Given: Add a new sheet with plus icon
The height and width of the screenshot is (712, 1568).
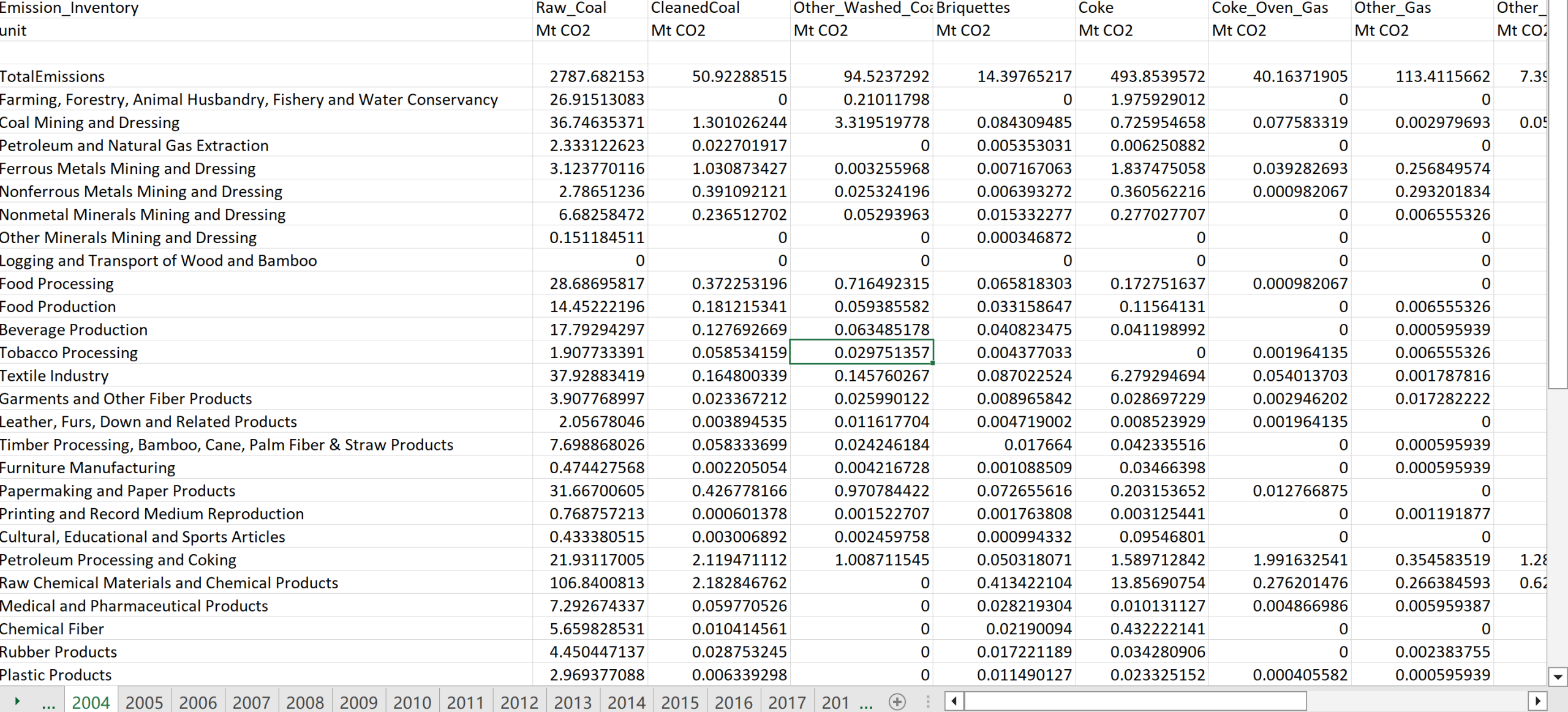Looking at the screenshot, I should tap(897, 702).
